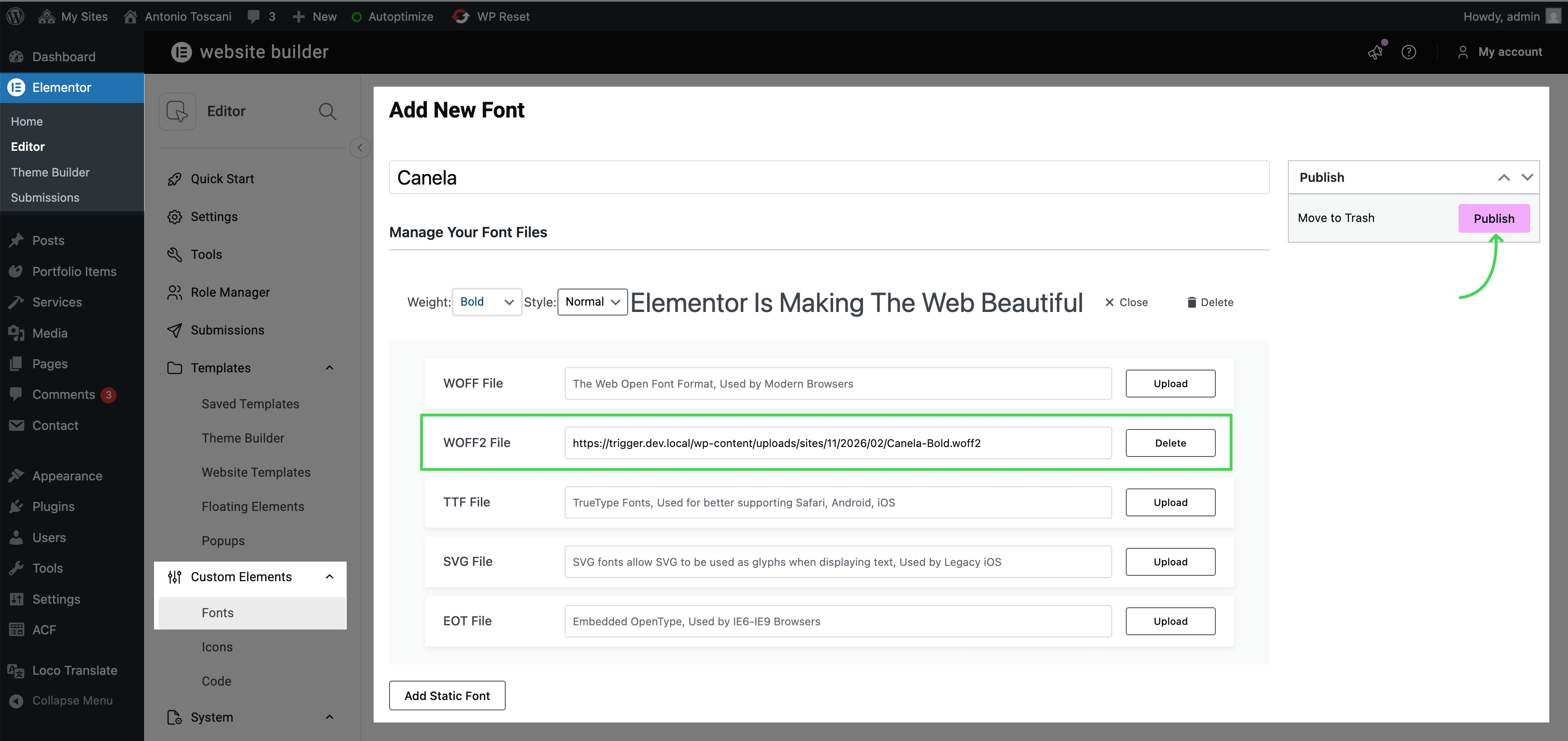The image size is (1568, 741).
Task: Click the comments bubble icon in admin bar
Action: point(254,16)
